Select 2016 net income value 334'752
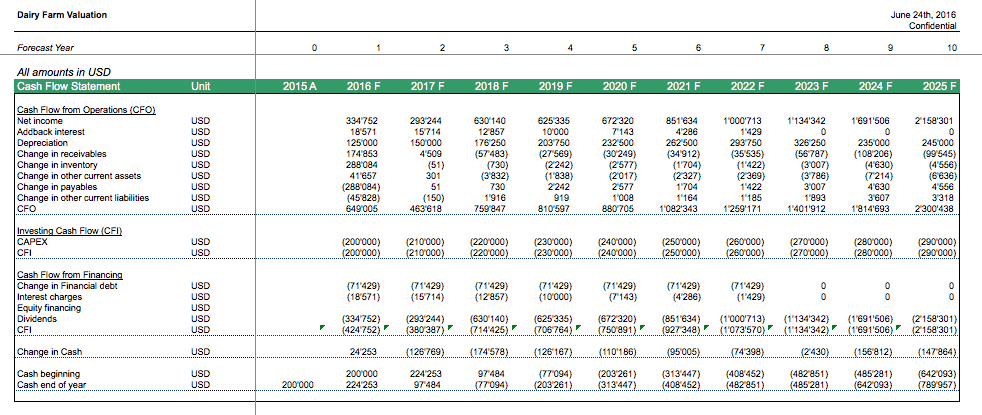The image size is (982, 415). (x=362, y=121)
